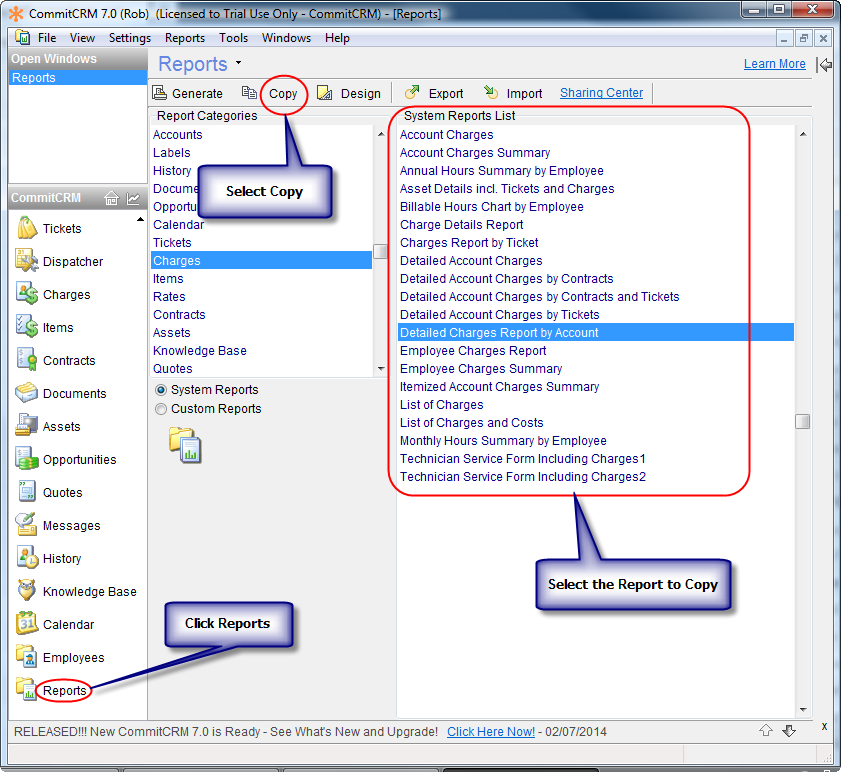Open the Charges module icon
Image resolution: width=841 pixels, height=772 pixels.
[x=26, y=294]
